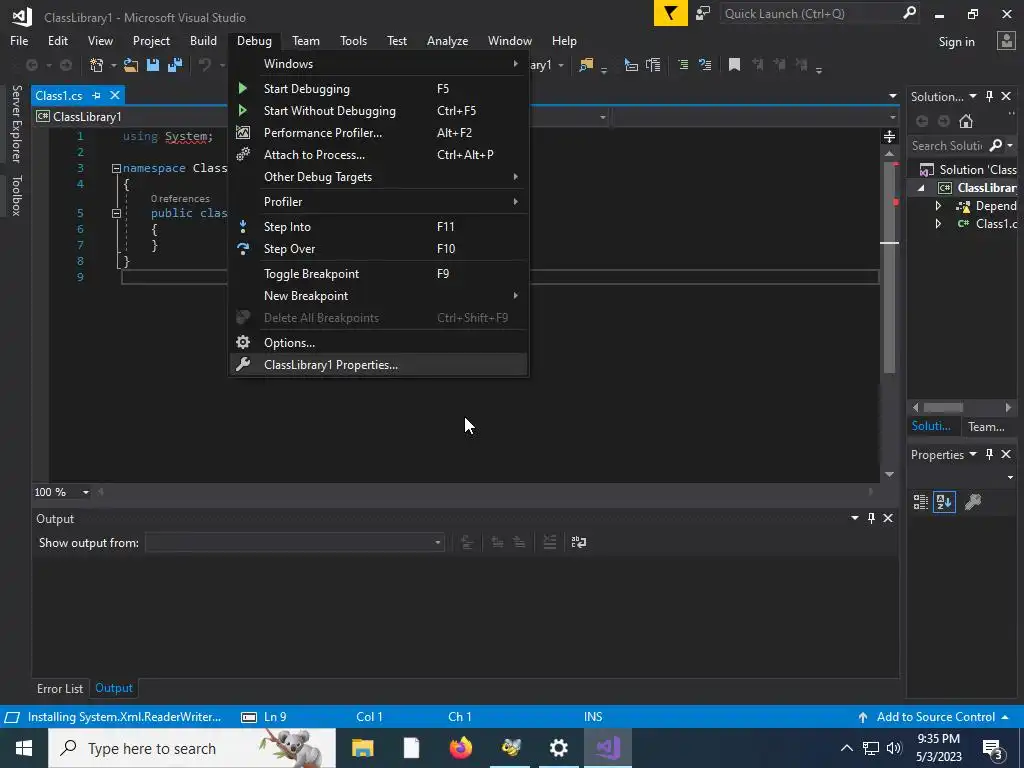Expand the Dependencies tree node
1024x768 pixels.
[938, 206]
